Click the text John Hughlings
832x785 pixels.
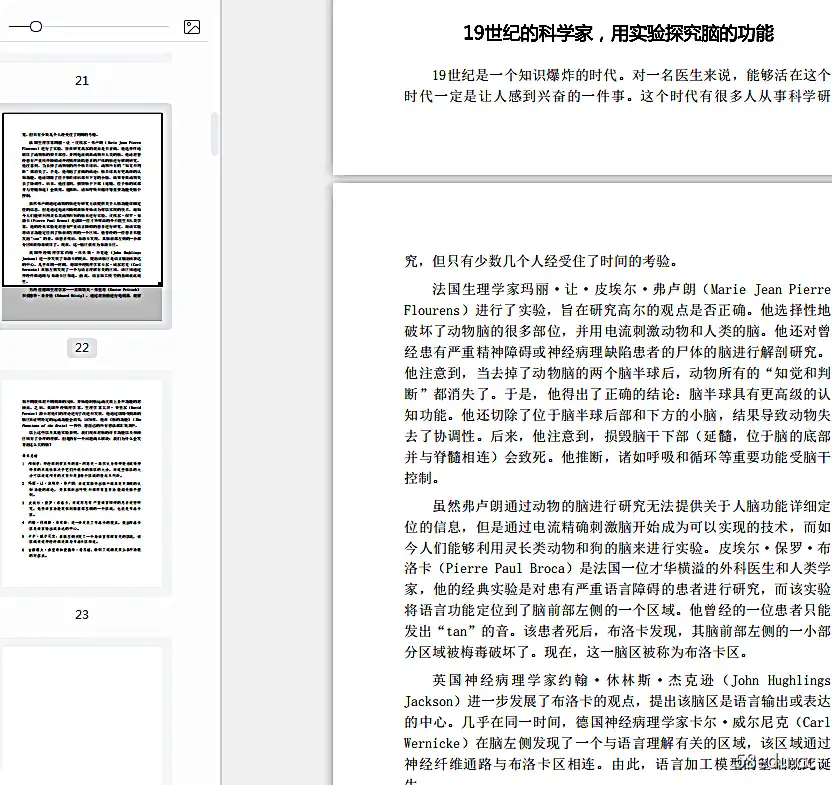pyautogui.click(x=781, y=681)
